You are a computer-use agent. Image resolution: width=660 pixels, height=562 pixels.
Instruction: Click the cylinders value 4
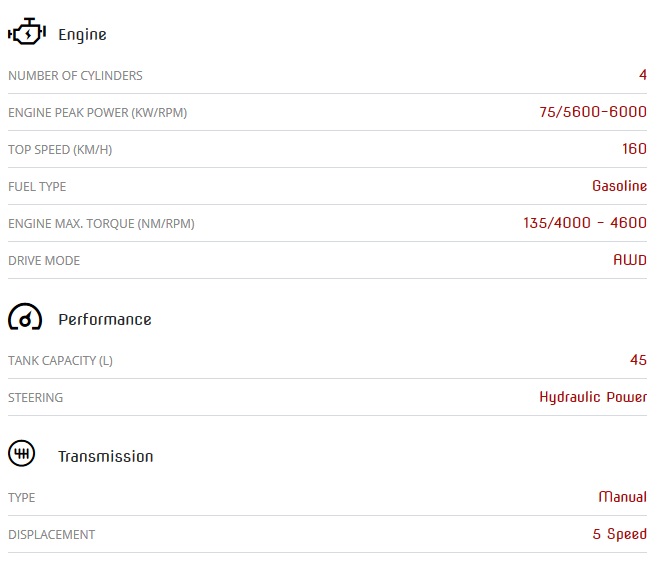pos(642,75)
